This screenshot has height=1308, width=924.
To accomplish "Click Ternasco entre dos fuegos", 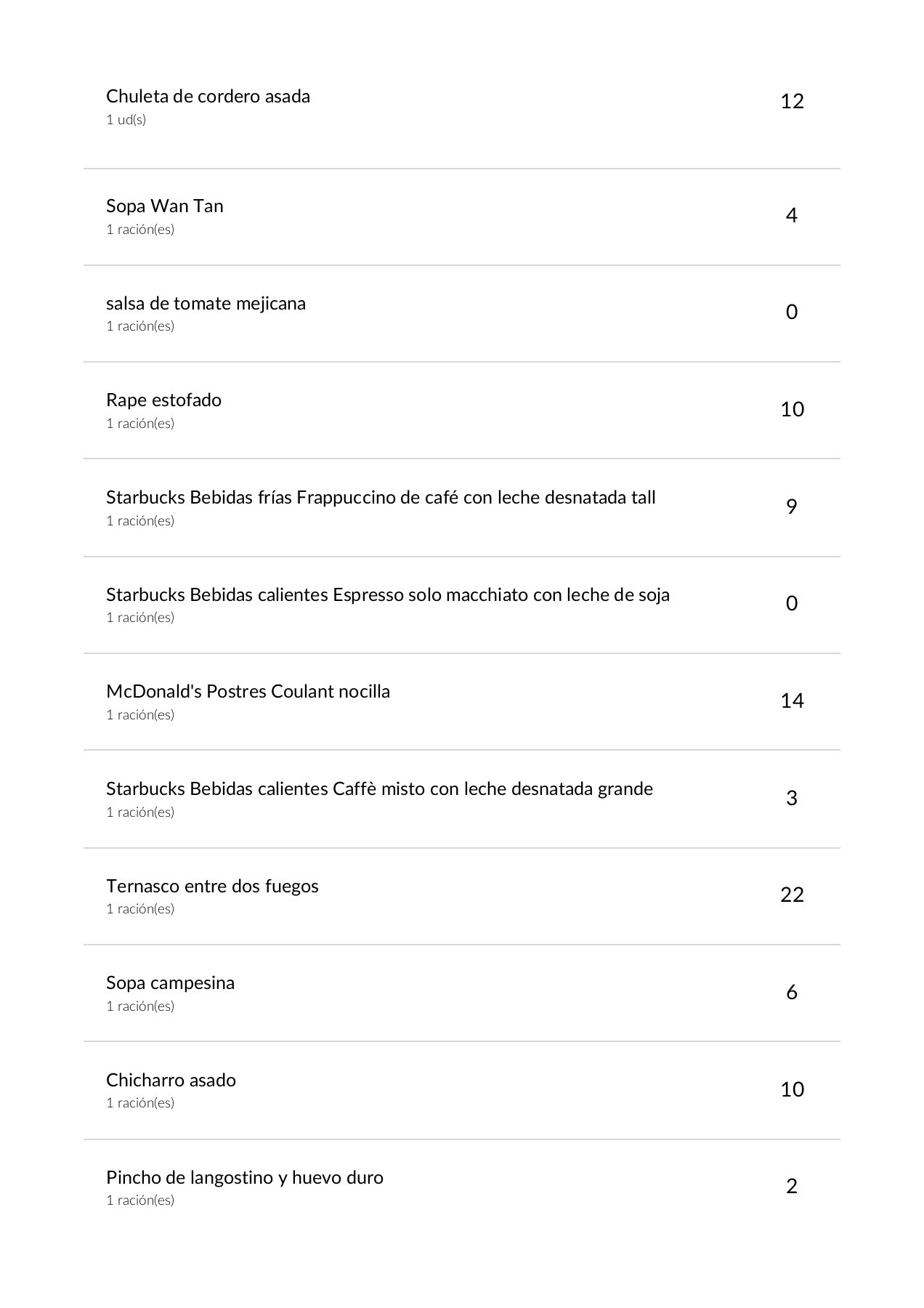I will tap(212, 887).
